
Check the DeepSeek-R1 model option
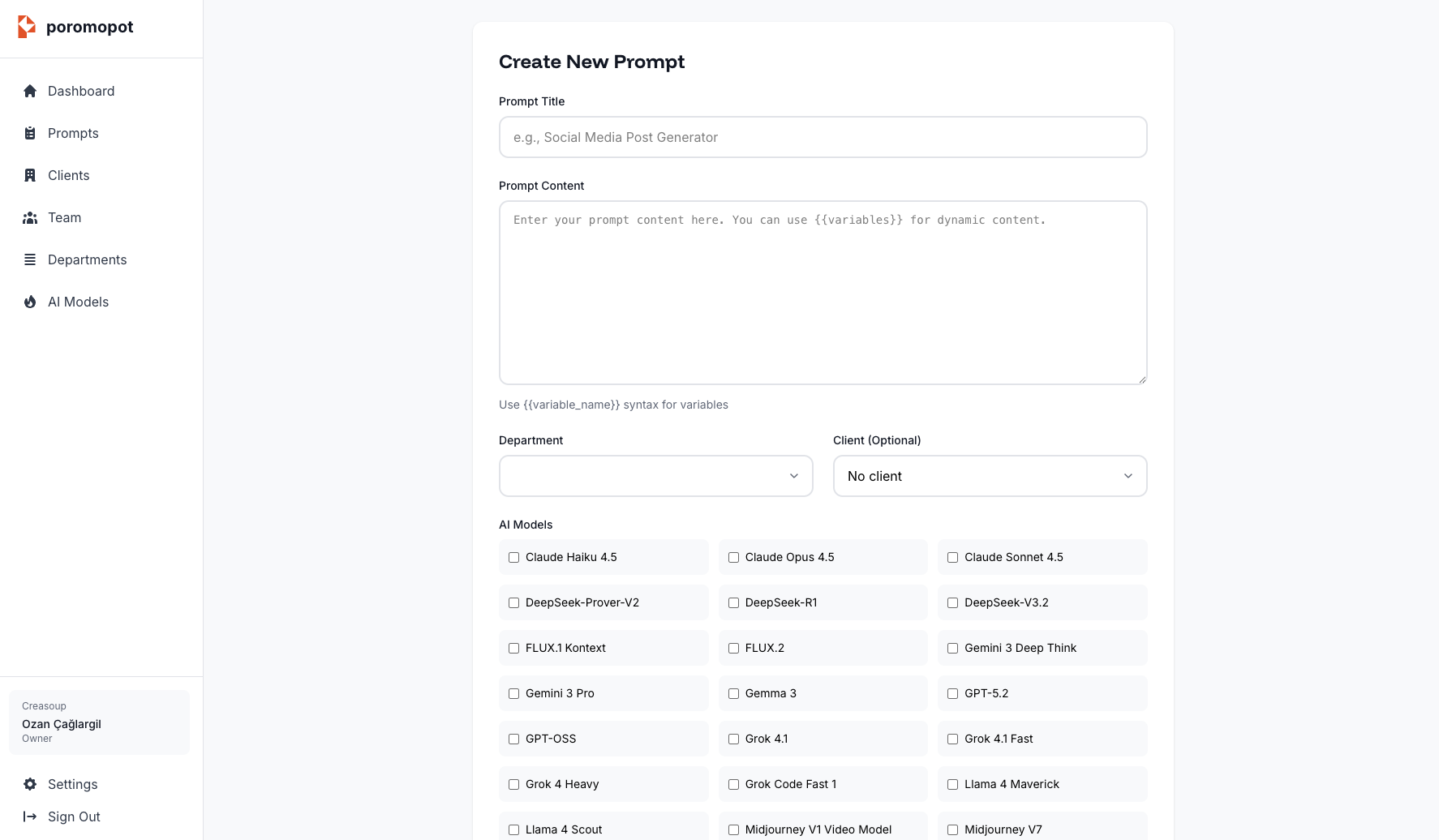pyautogui.click(x=733, y=602)
